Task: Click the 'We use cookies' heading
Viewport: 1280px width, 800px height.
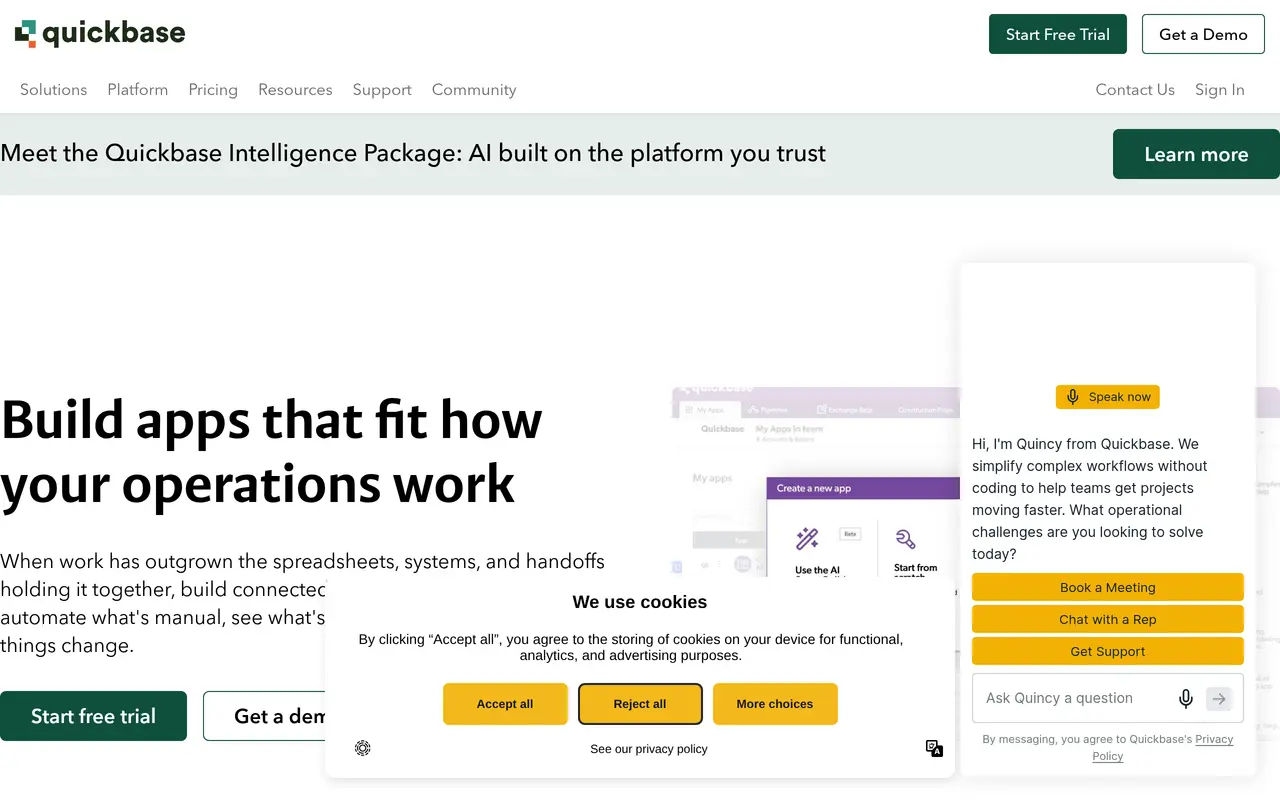Action: click(640, 602)
